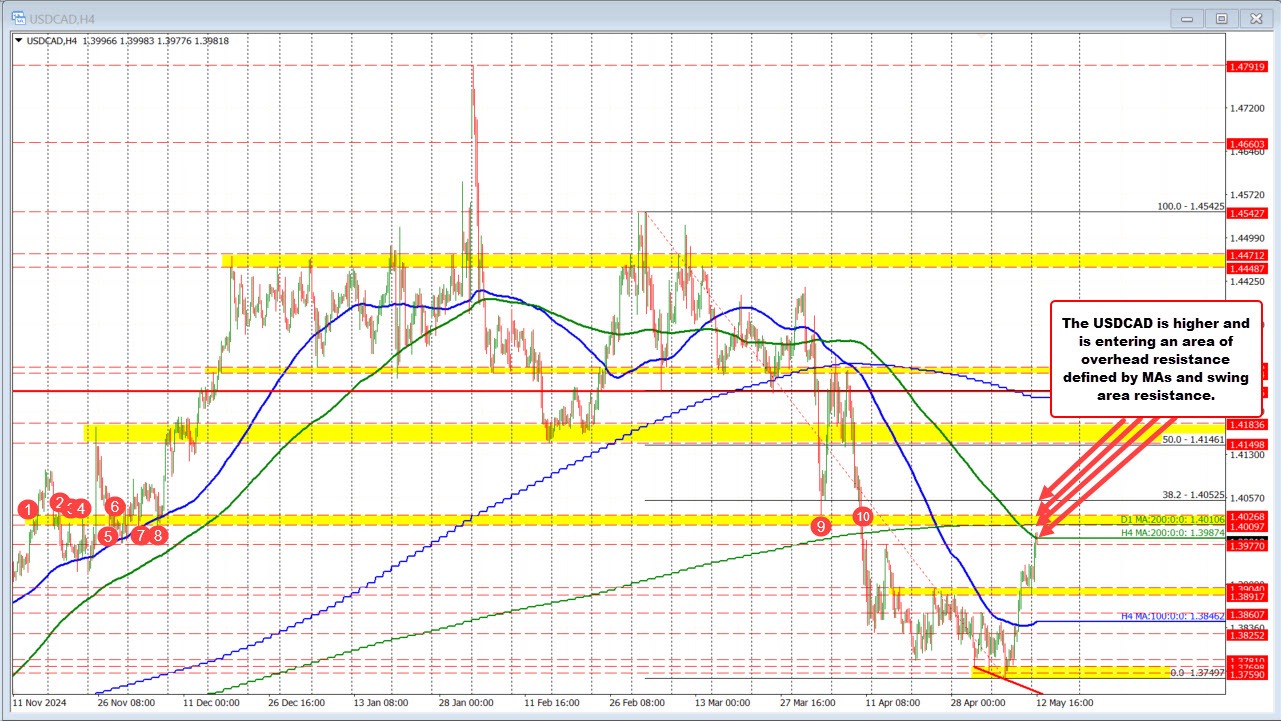Image resolution: width=1281 pixels, height=721 pixels.
Task: Select the overhead resistance text annotation box
Action: (1158, 360)
